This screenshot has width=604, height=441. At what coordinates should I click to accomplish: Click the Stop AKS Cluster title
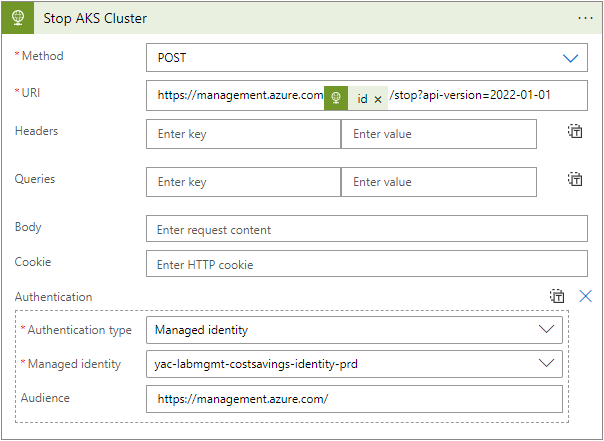coord(95,18)
